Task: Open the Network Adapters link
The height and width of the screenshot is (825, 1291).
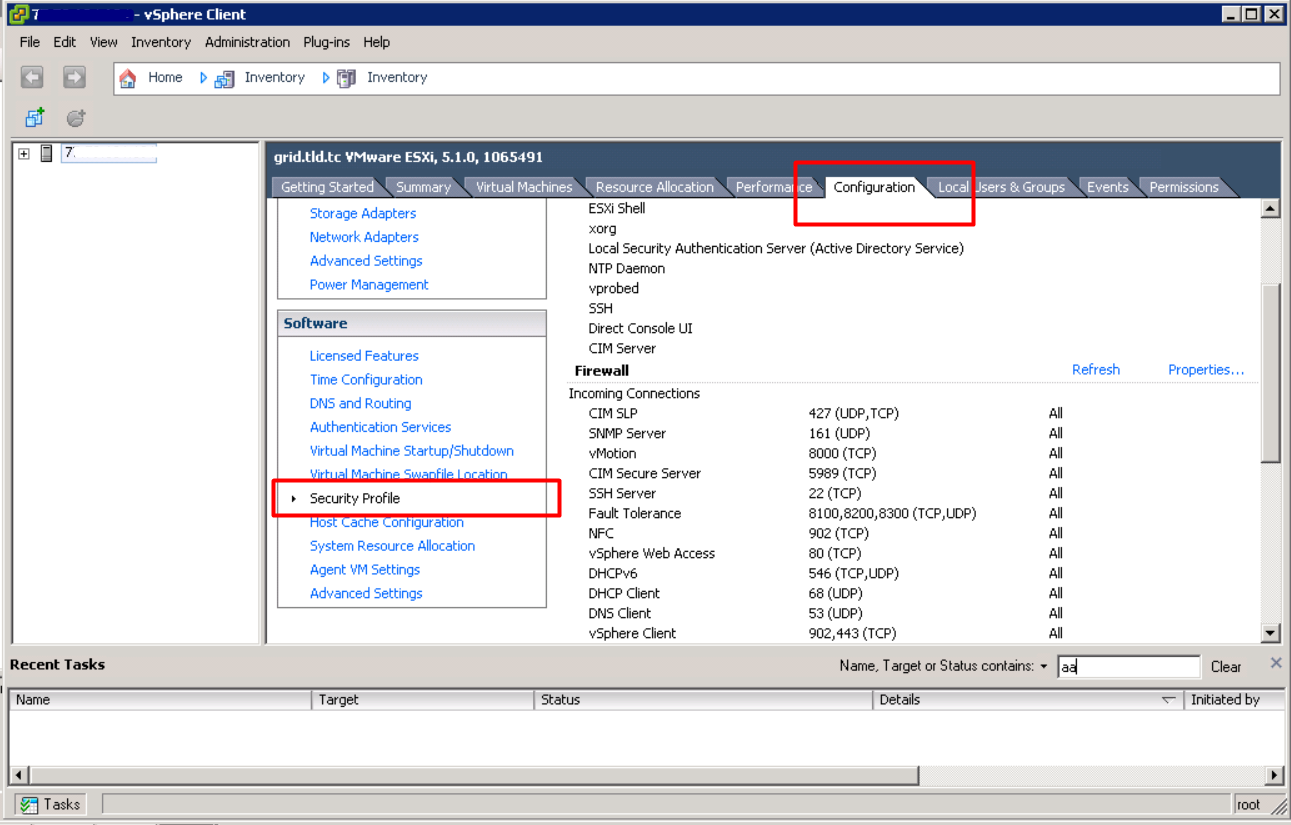Action: click(364, 237)
